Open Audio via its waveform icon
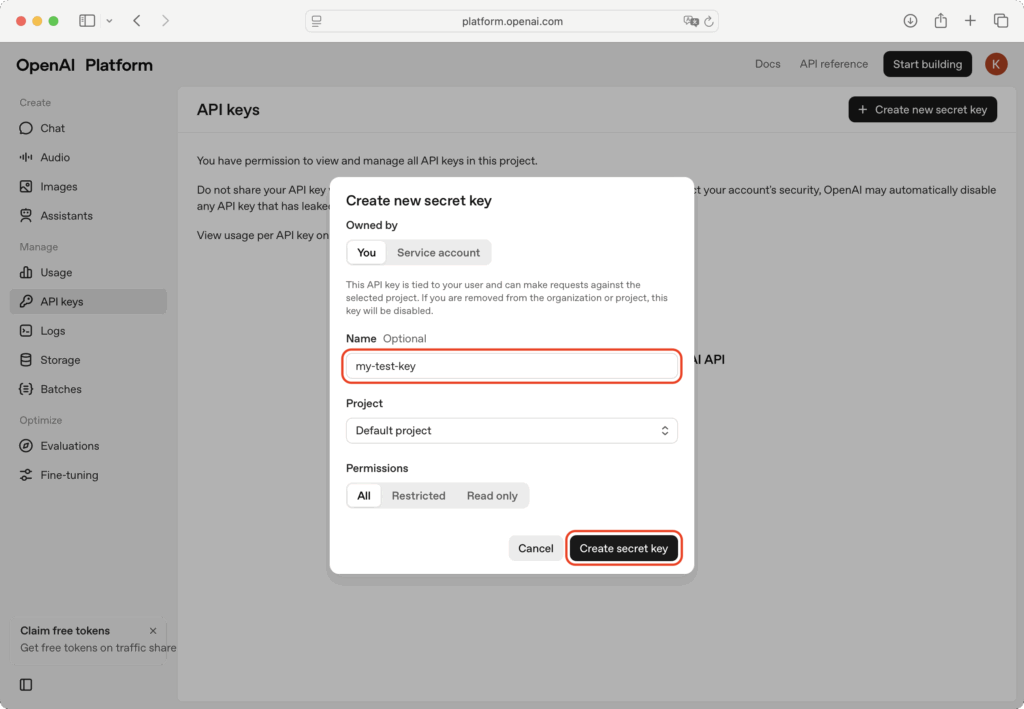 pyautogui.click(x=26, y=157)
